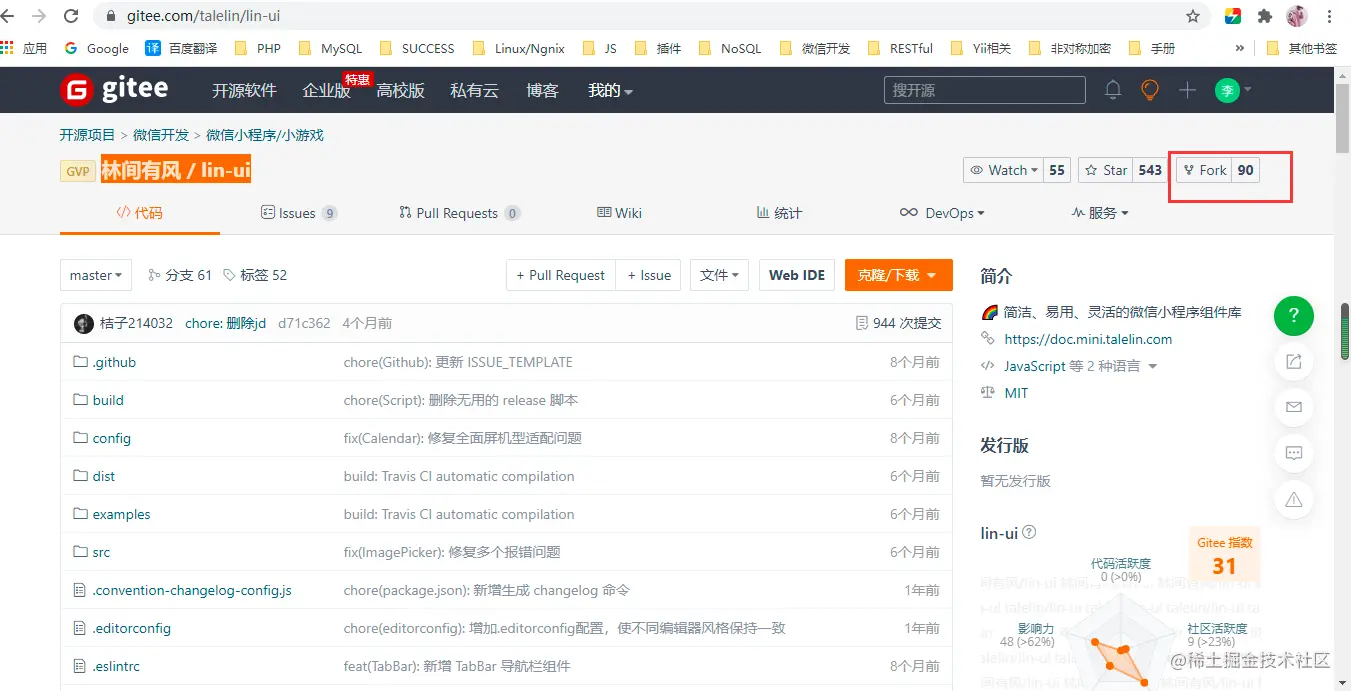The width and height of the screenshot is (1351, 691).
Task: Click the GVP badge
Action: click(x=78, y=171)
